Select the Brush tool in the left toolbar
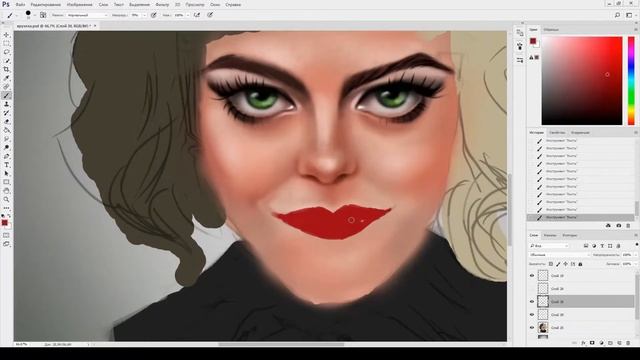The height and width of the screenshot is (360, 640). (x=6, y=96)
